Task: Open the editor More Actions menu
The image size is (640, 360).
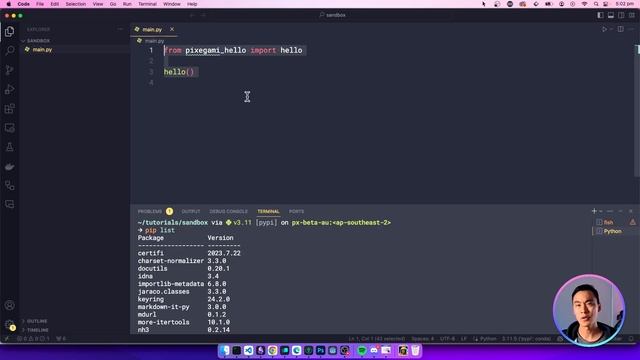Action: [x=631, y=29]
